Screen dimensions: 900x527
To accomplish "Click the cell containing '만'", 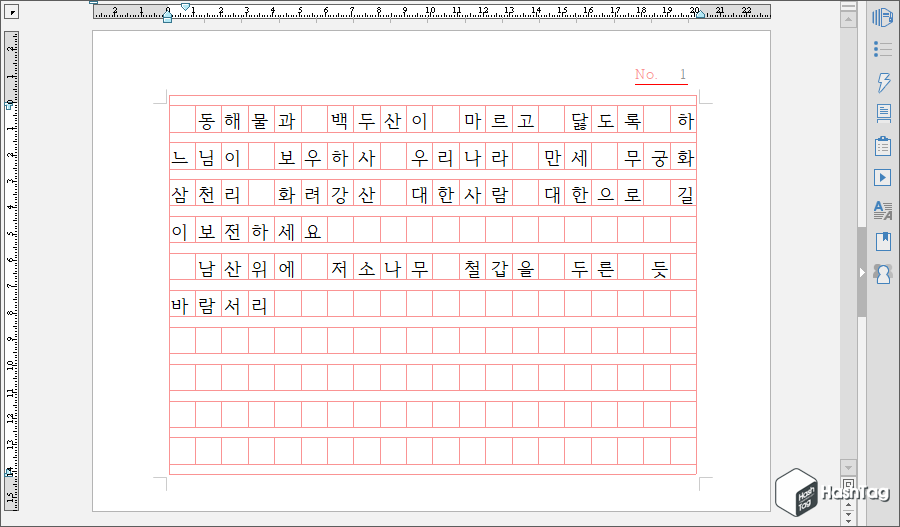I will [552, 156].
